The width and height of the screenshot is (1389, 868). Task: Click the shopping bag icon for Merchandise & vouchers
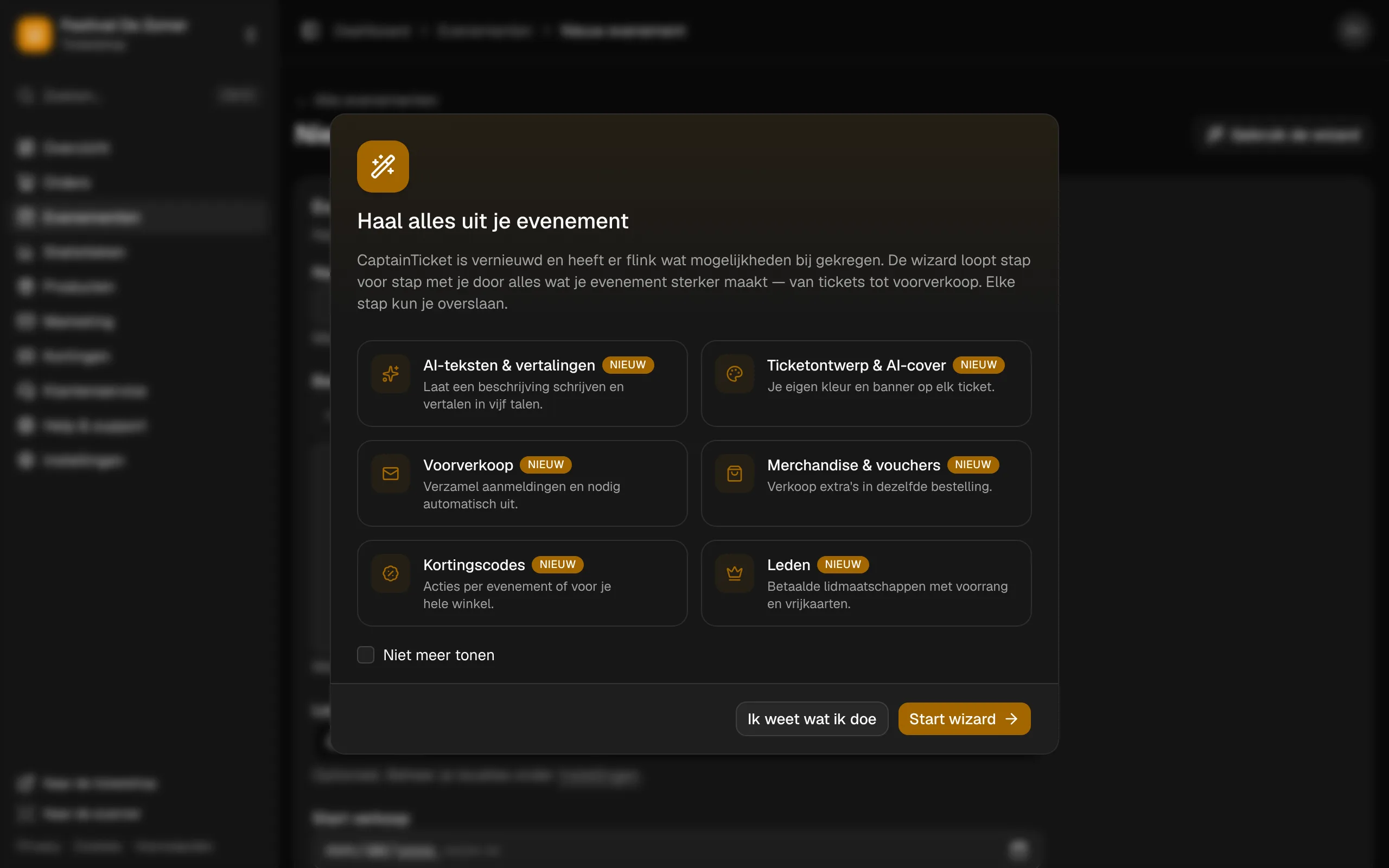pyautogui.click(x=735, y=474)
